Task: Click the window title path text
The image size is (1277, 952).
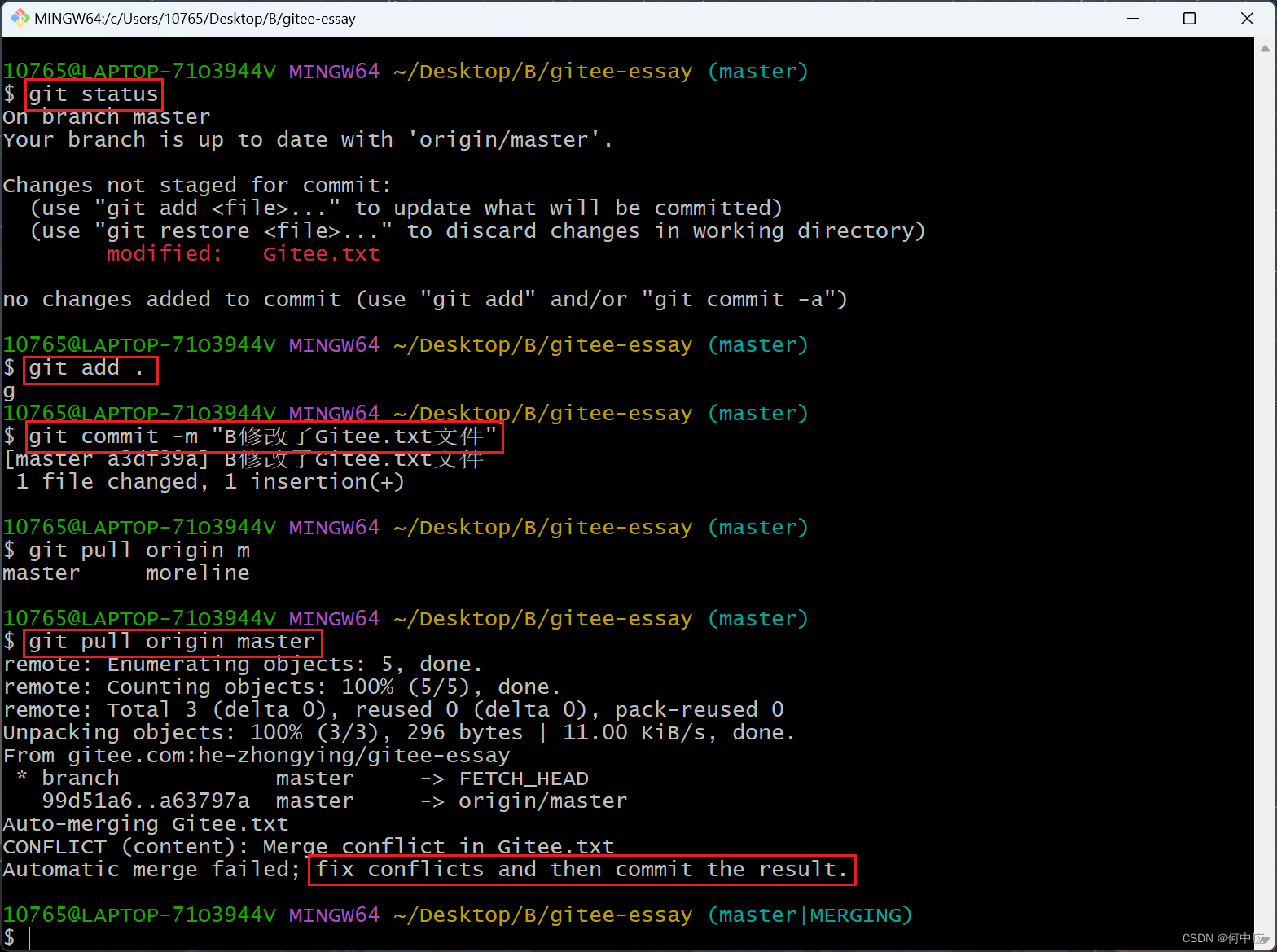Action: (195, 18)
